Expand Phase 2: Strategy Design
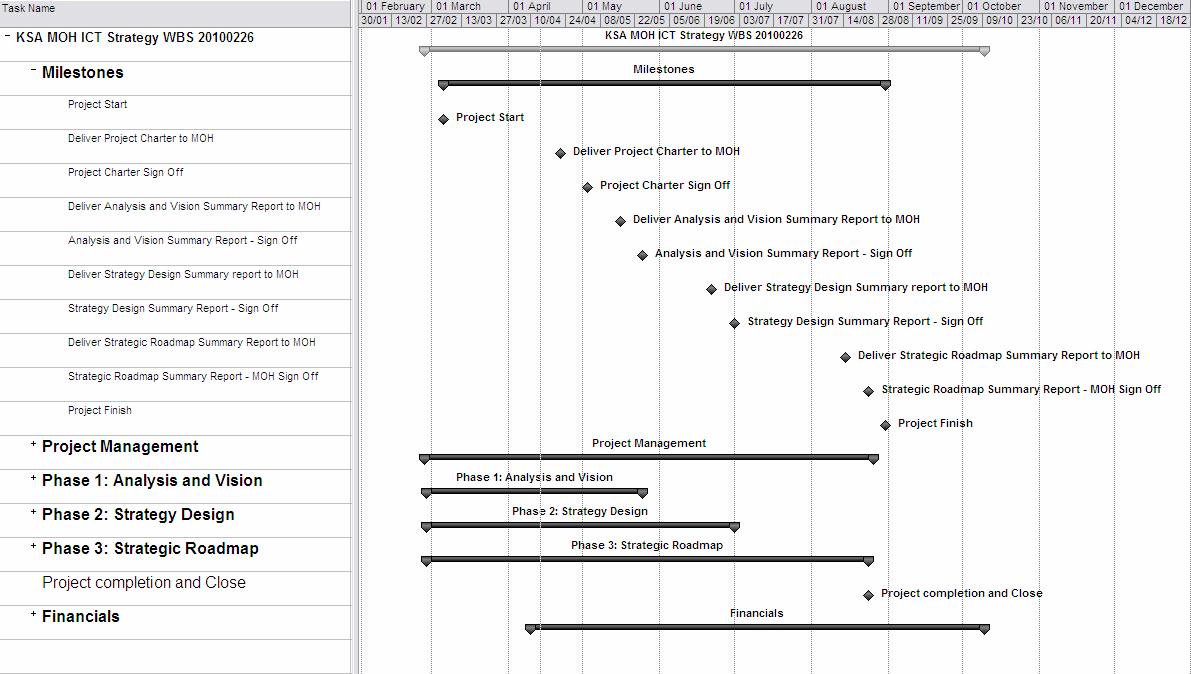 point(33,512)
